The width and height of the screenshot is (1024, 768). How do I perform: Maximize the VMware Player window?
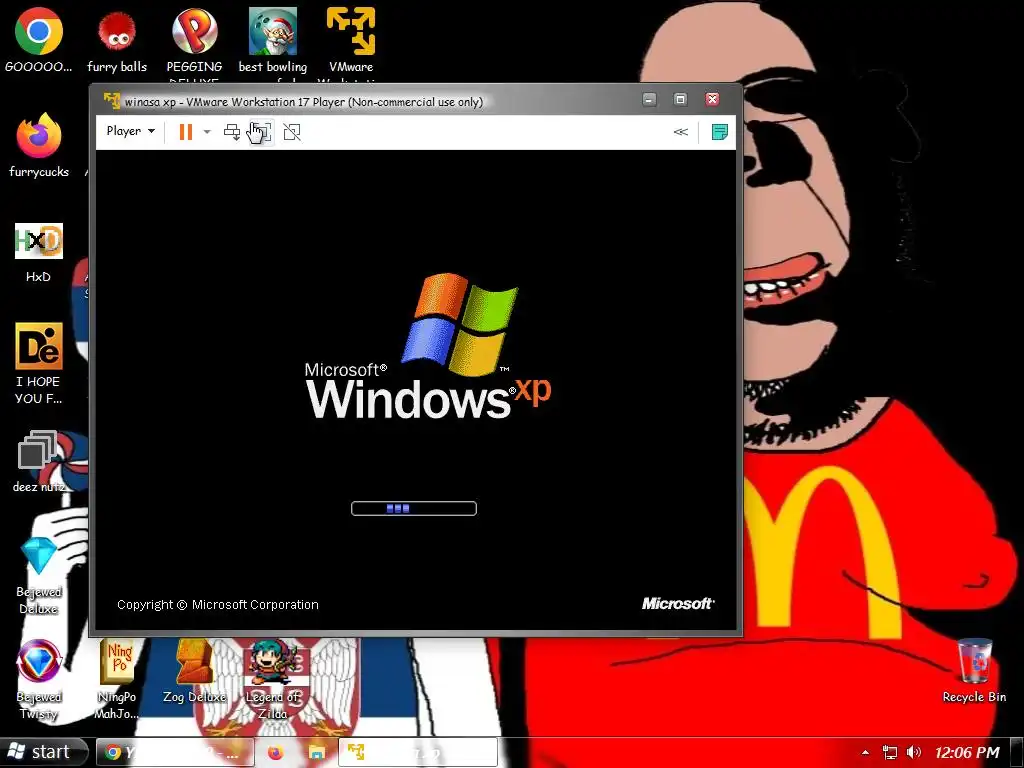pos(680,99)
